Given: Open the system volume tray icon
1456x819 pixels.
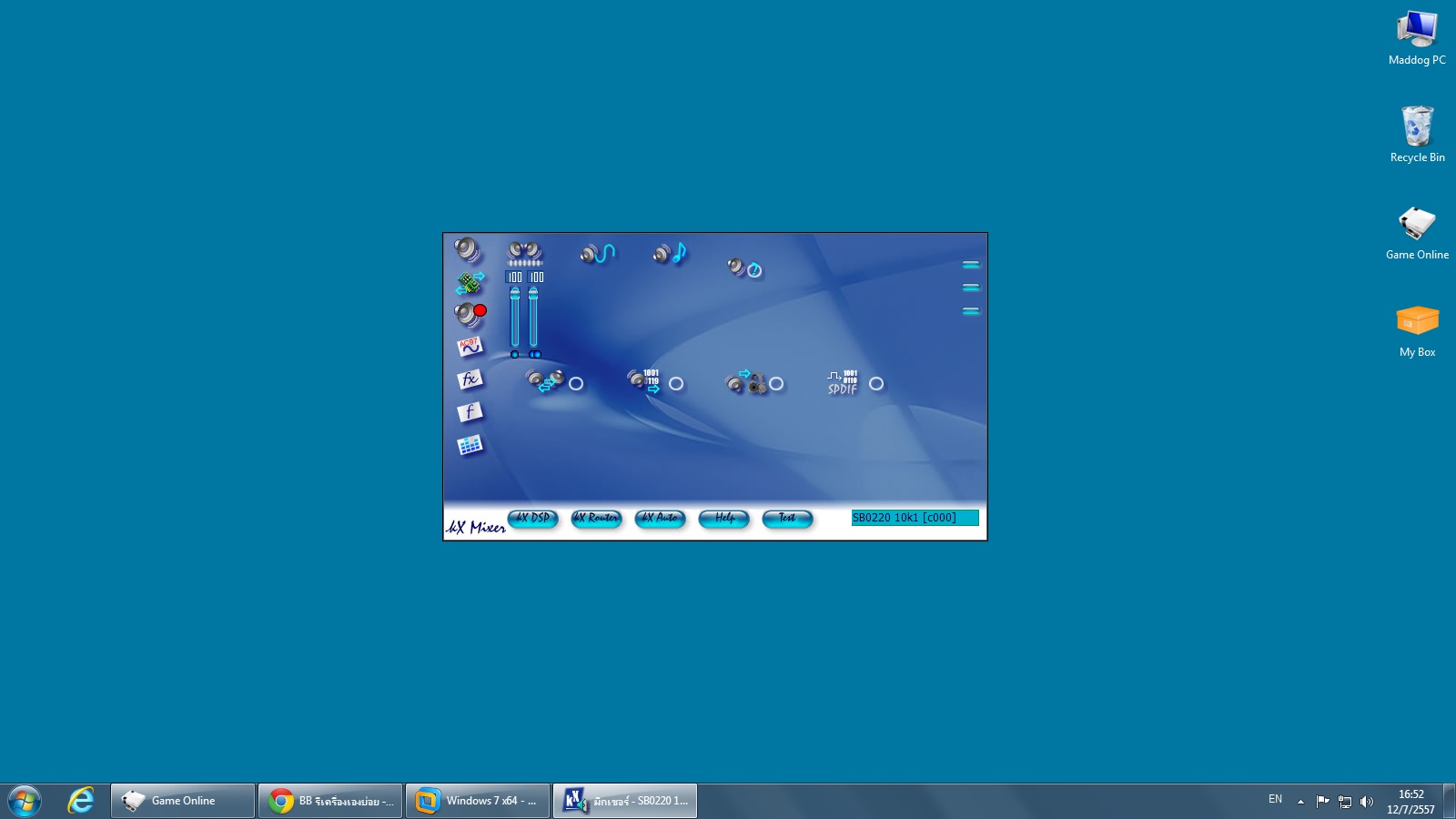Looking at the screenshot, I should 1367,802.
